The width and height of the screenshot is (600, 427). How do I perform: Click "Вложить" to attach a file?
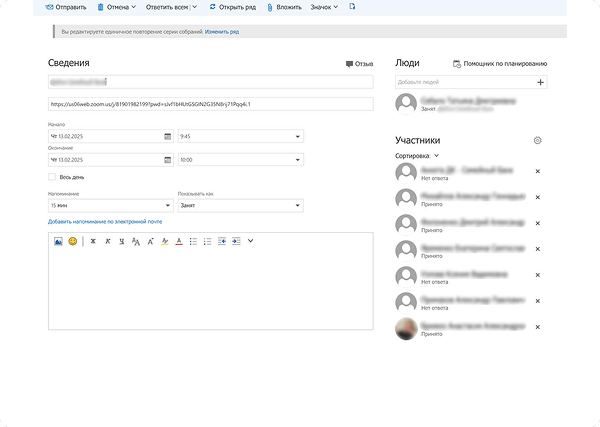click(283, 7)
